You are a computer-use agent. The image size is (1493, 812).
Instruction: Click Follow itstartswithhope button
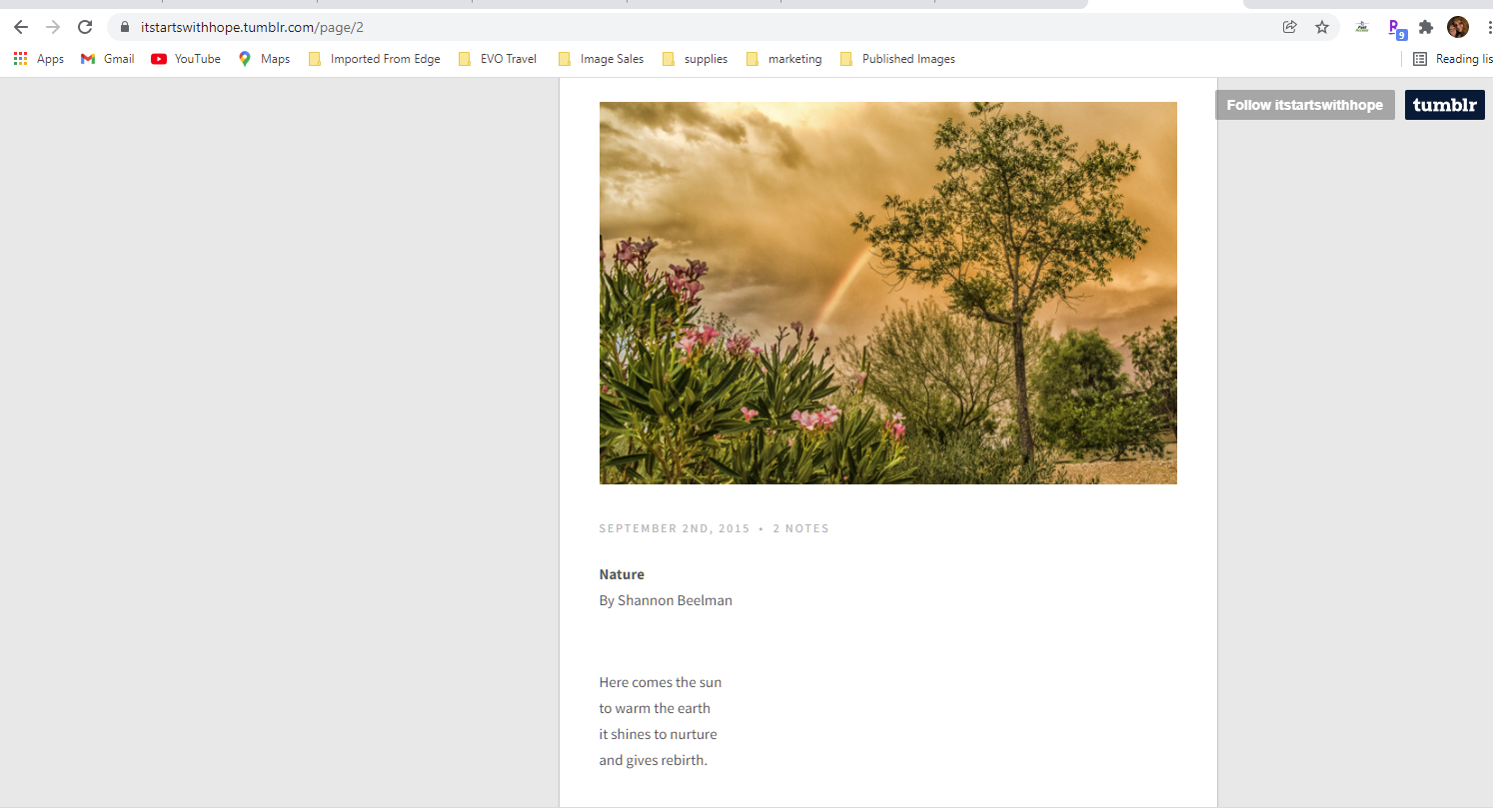pos(1304,105)
